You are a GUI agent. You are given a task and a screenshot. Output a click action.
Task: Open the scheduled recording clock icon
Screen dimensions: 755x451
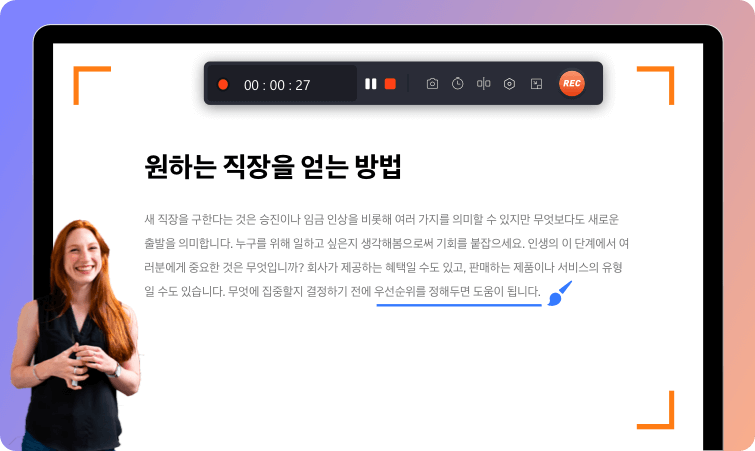457,84
